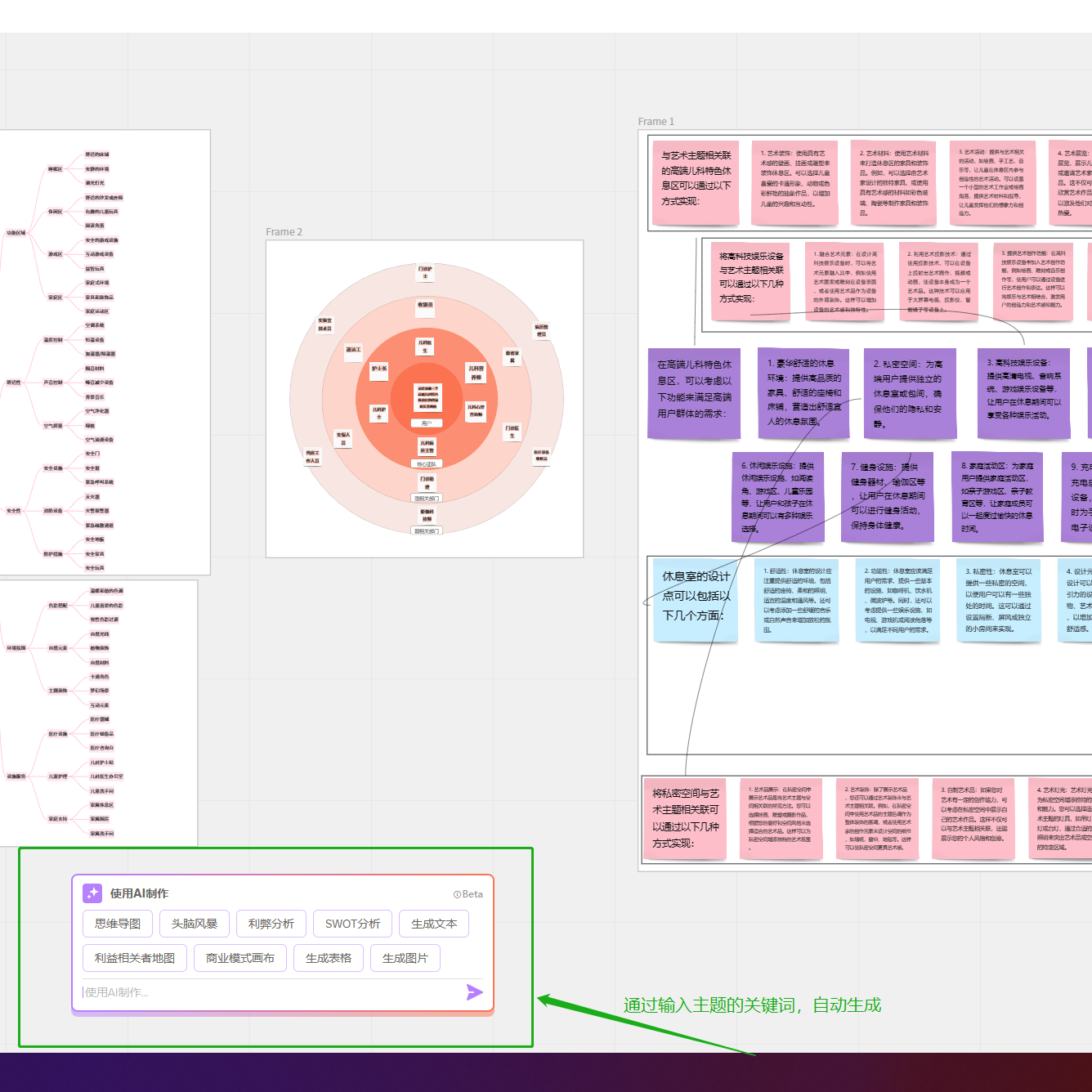Click the 自然元素 branch node
The image size is (1092, 1092).
(58, 648)
